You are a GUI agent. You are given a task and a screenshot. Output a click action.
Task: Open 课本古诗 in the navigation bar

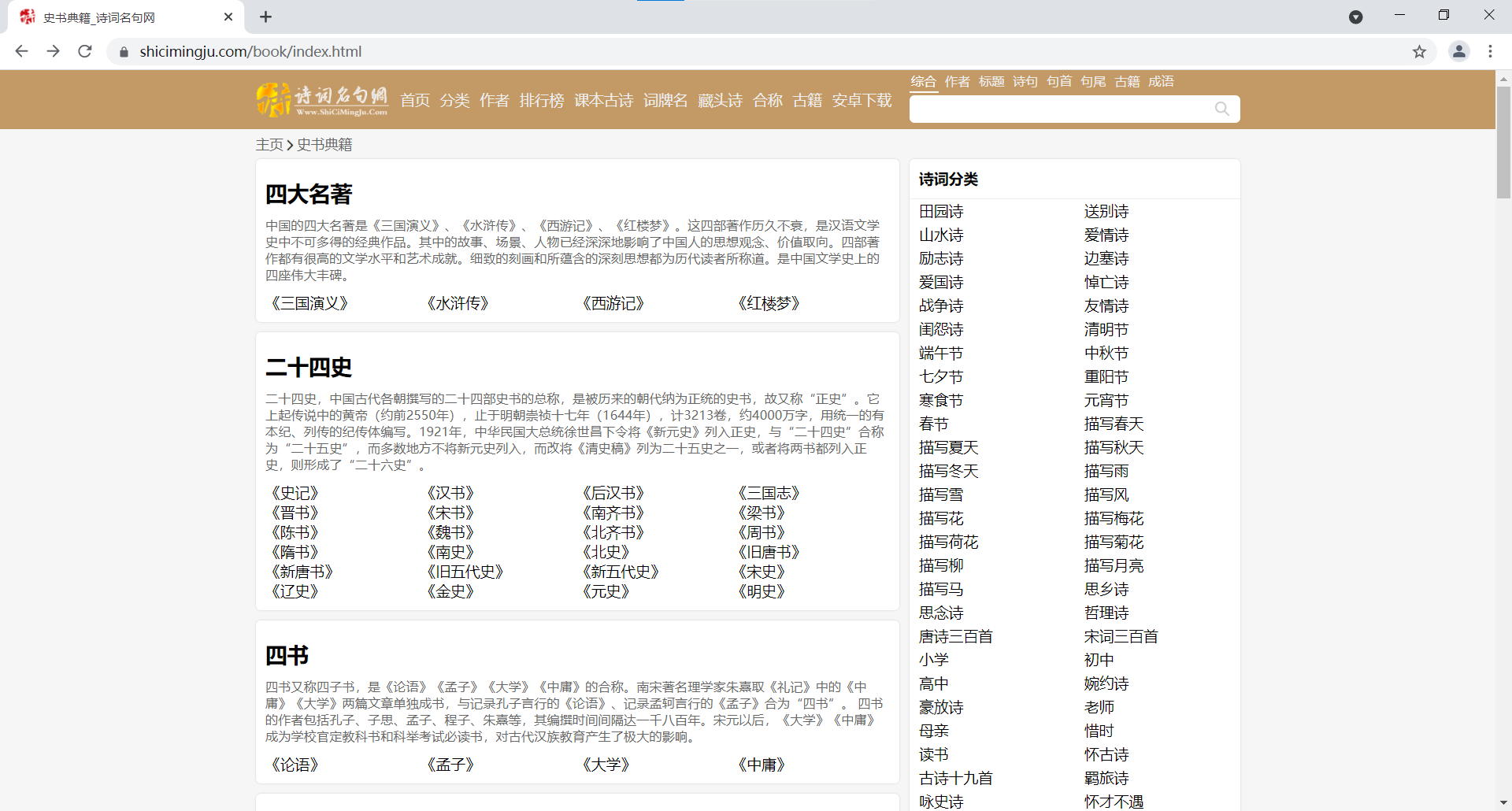pyautogui.click(x=603, y=100)
